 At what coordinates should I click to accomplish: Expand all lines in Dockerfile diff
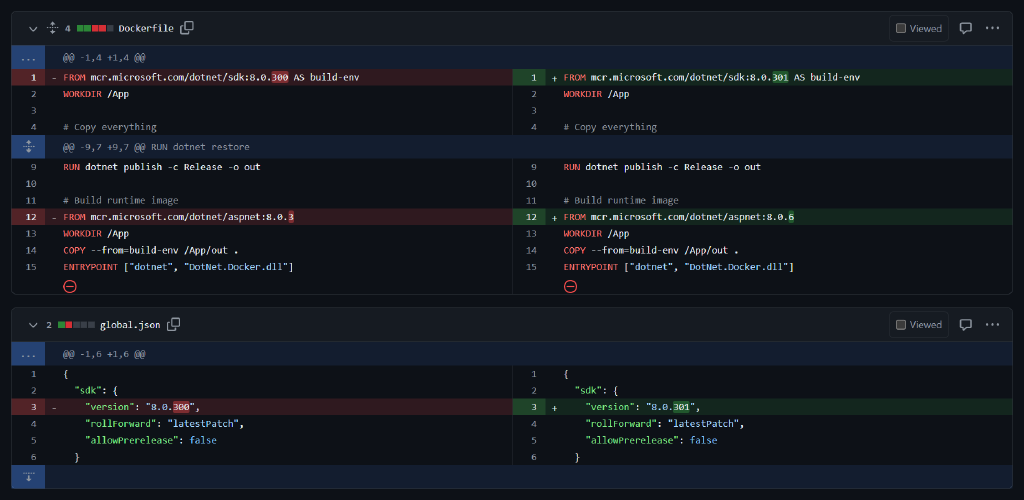(x=52, y=28)
